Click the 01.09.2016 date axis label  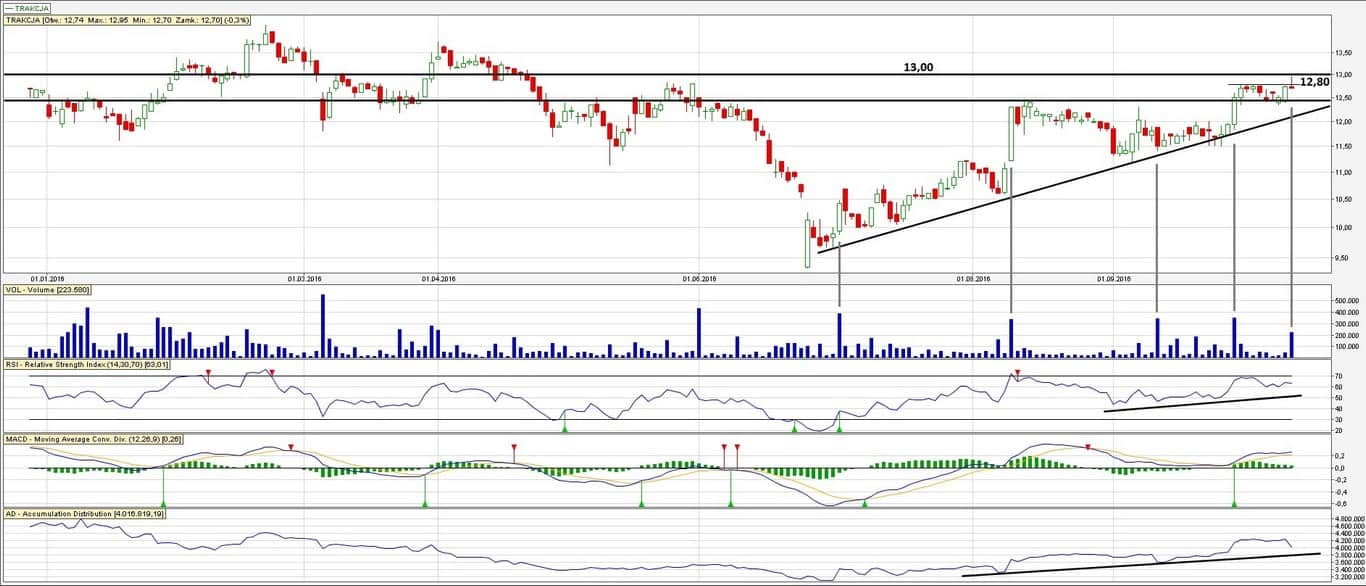1112,278
